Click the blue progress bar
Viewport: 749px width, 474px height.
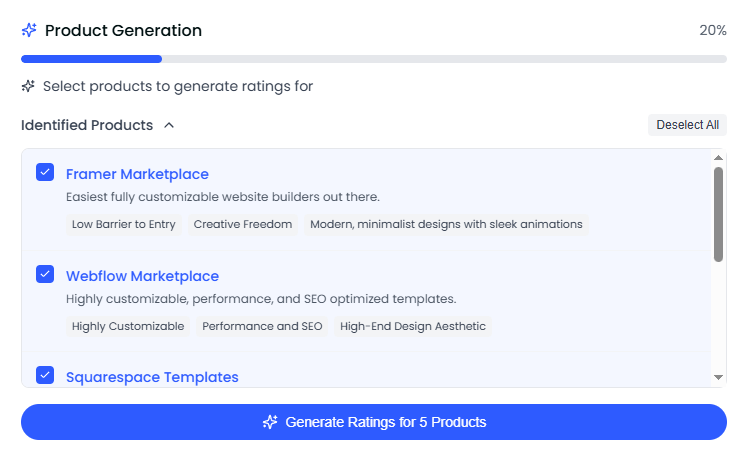[91, 59]
